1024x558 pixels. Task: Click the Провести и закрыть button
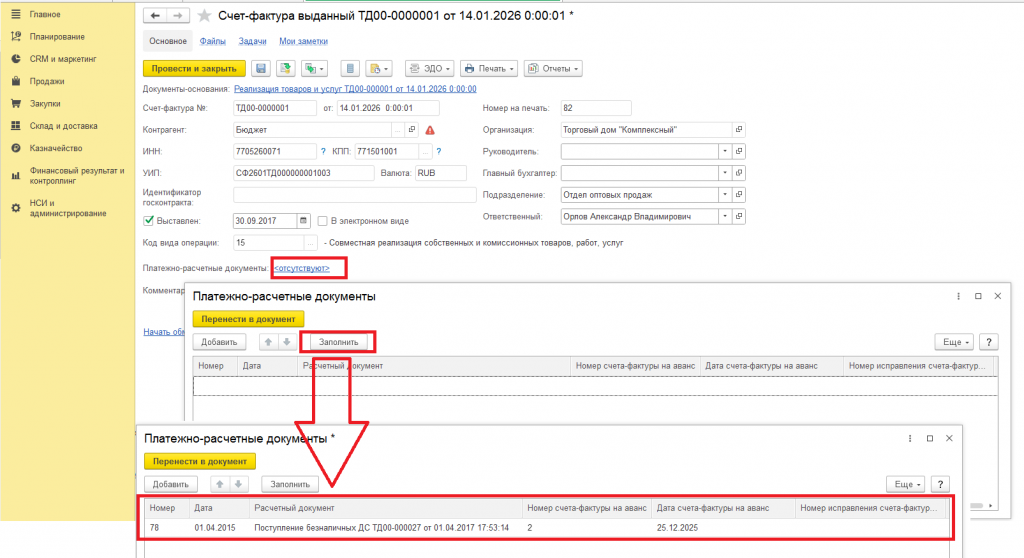[194, 69]
